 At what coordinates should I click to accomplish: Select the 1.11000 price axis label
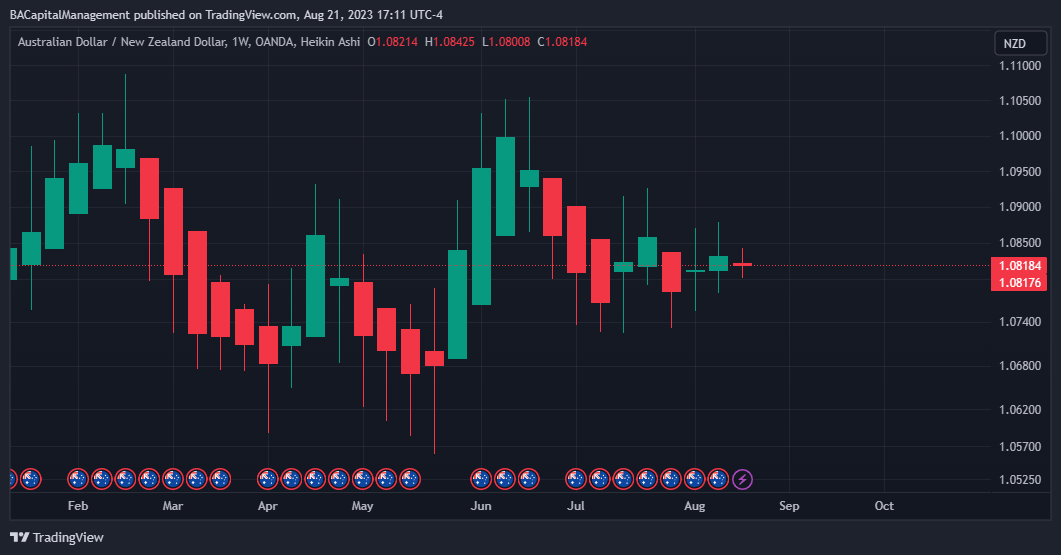(1020, 66)
